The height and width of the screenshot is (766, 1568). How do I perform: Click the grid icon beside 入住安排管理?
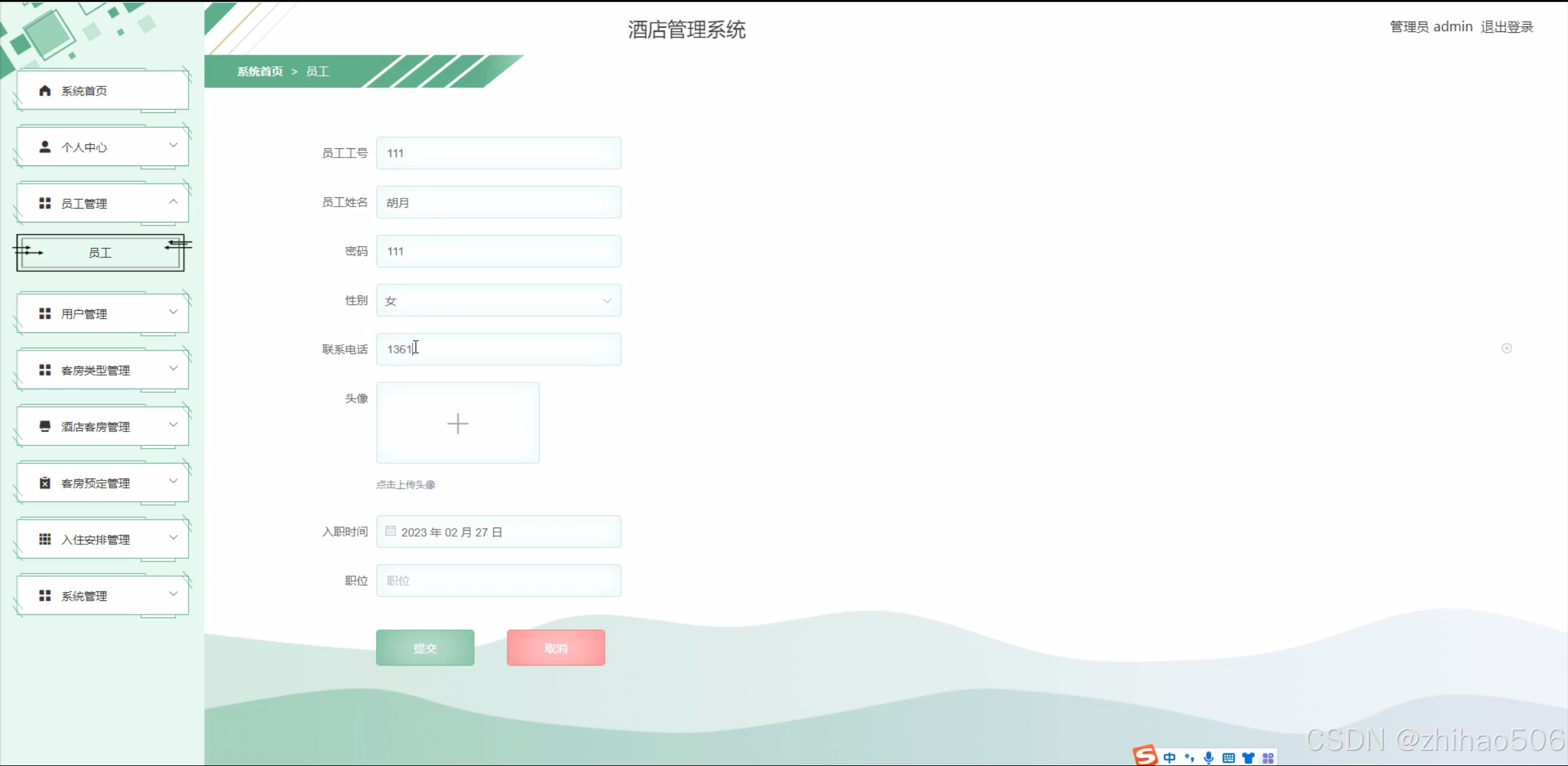45,539
